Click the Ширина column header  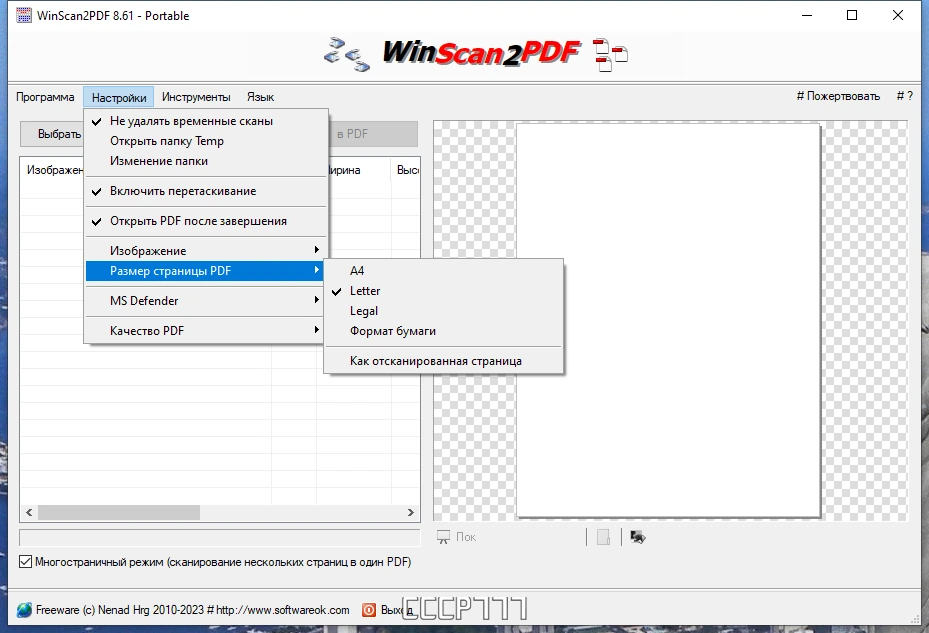click(x=359, y=170)
